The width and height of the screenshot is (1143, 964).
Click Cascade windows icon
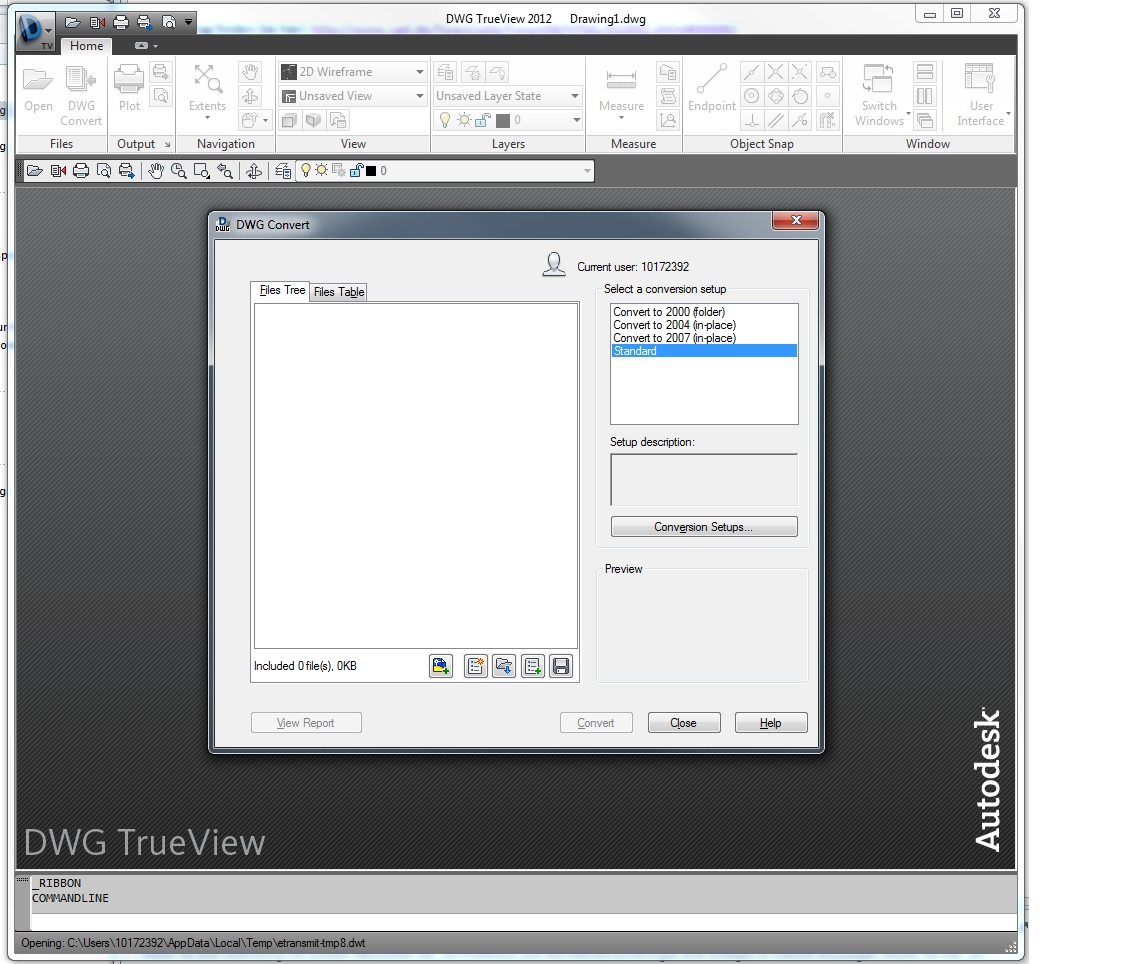click(x=925, y=120)
